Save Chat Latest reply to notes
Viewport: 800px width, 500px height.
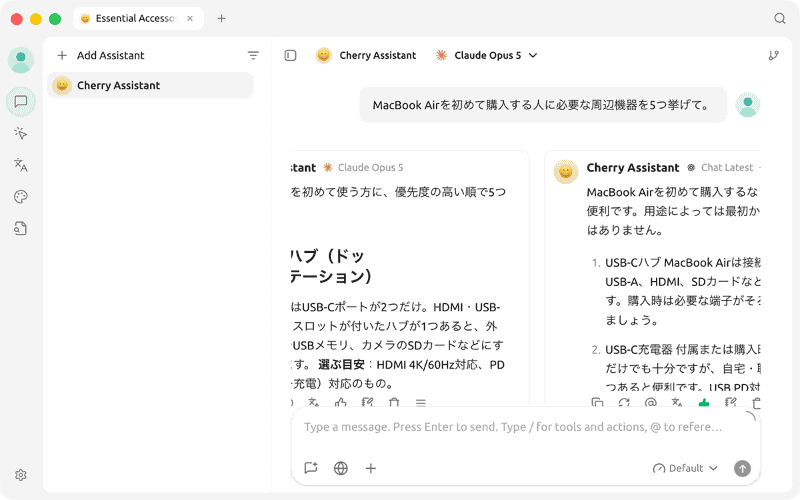[731, 403]
